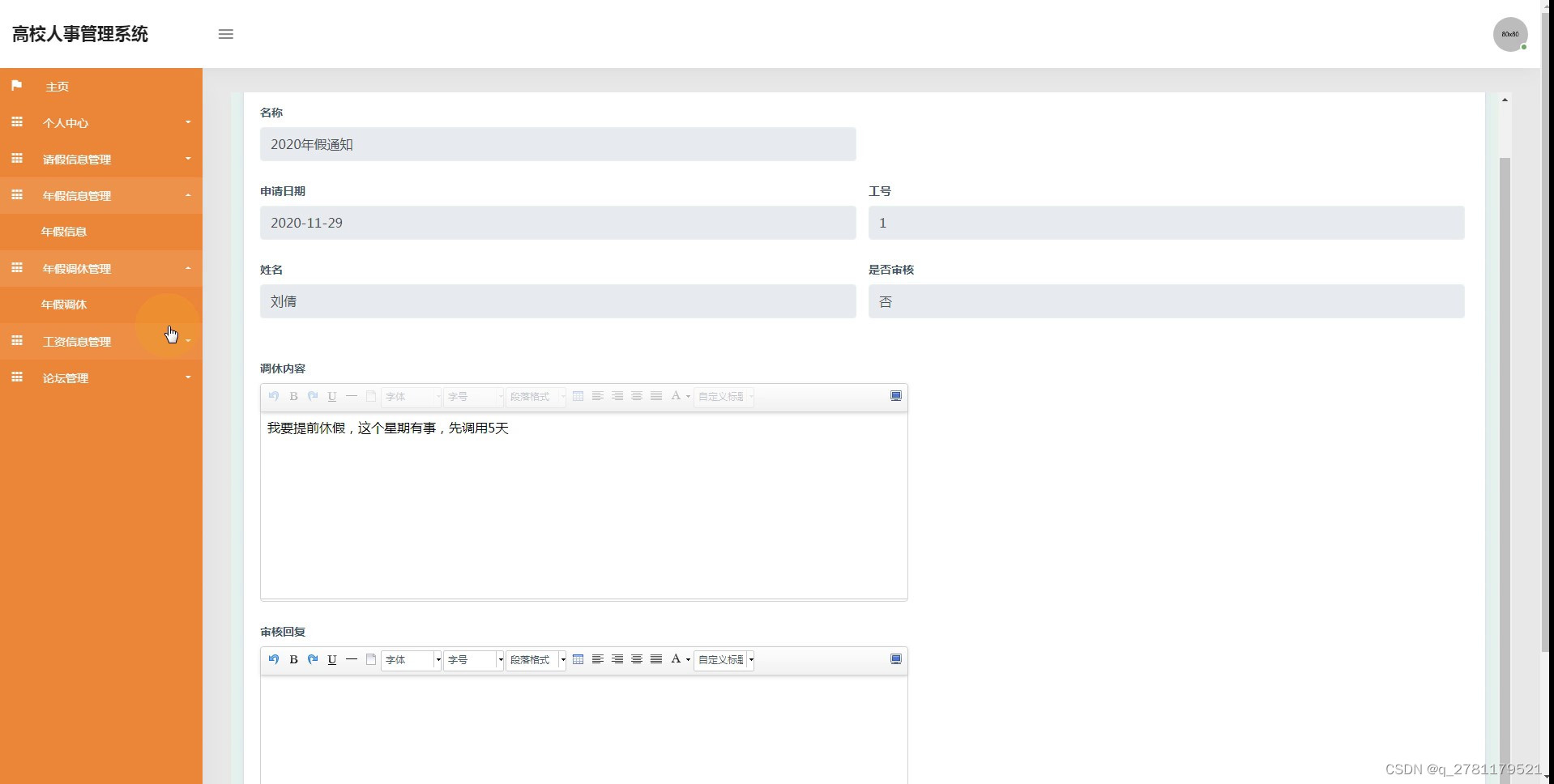Toggle bold in 审核回复 editor toolbar
This screenshot has width=1554, height=784.
pos(293,659)
